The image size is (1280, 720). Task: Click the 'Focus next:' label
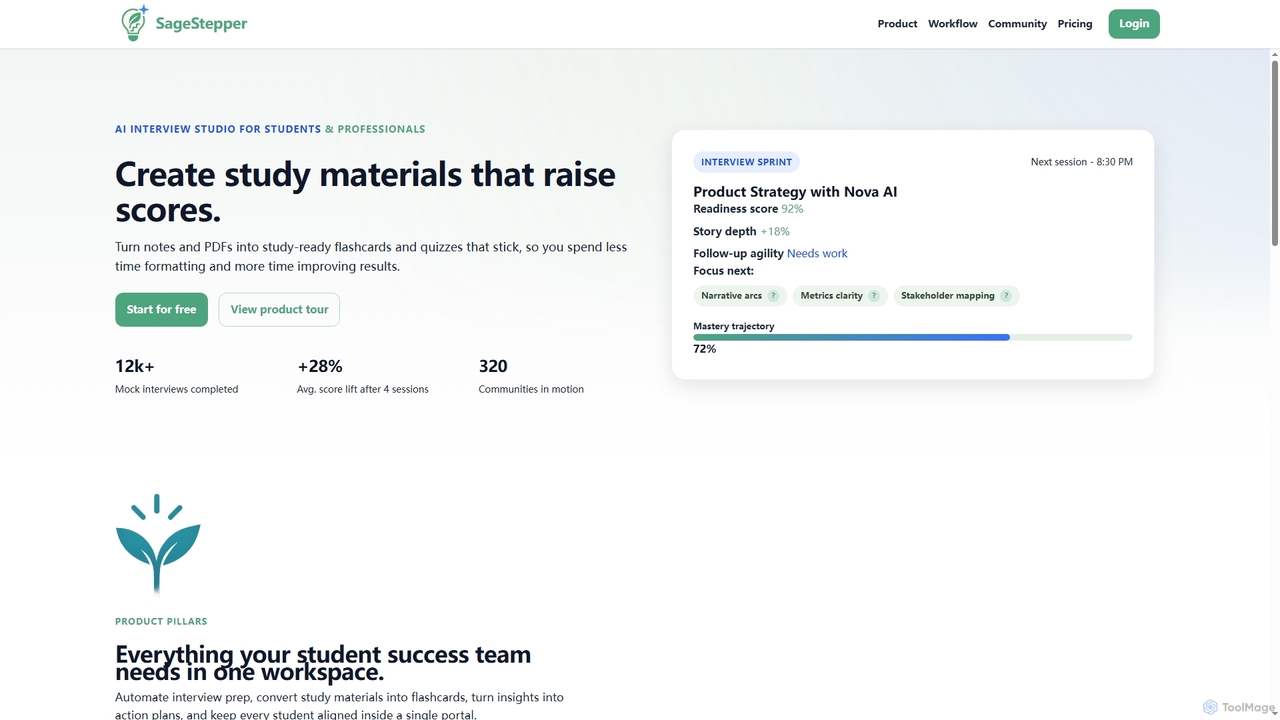(x=723, y=271)
